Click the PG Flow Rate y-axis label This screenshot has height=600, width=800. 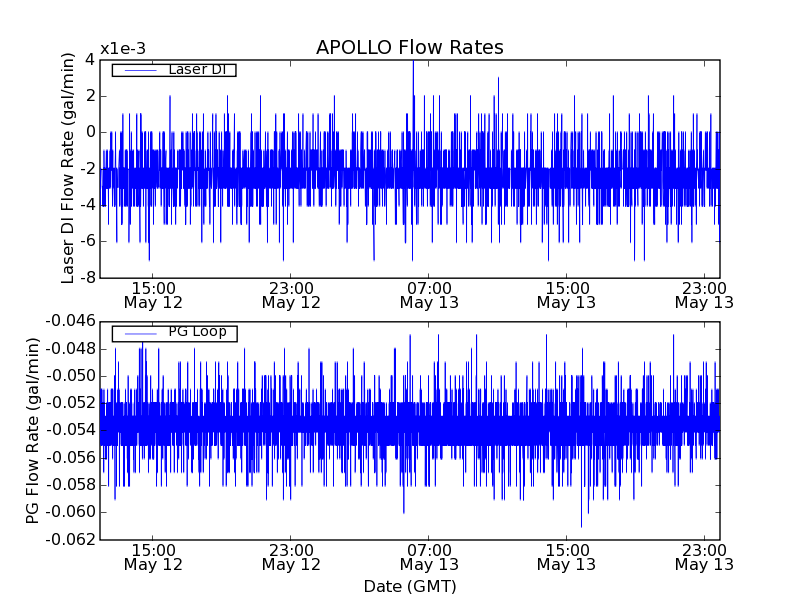coord(33,430)
